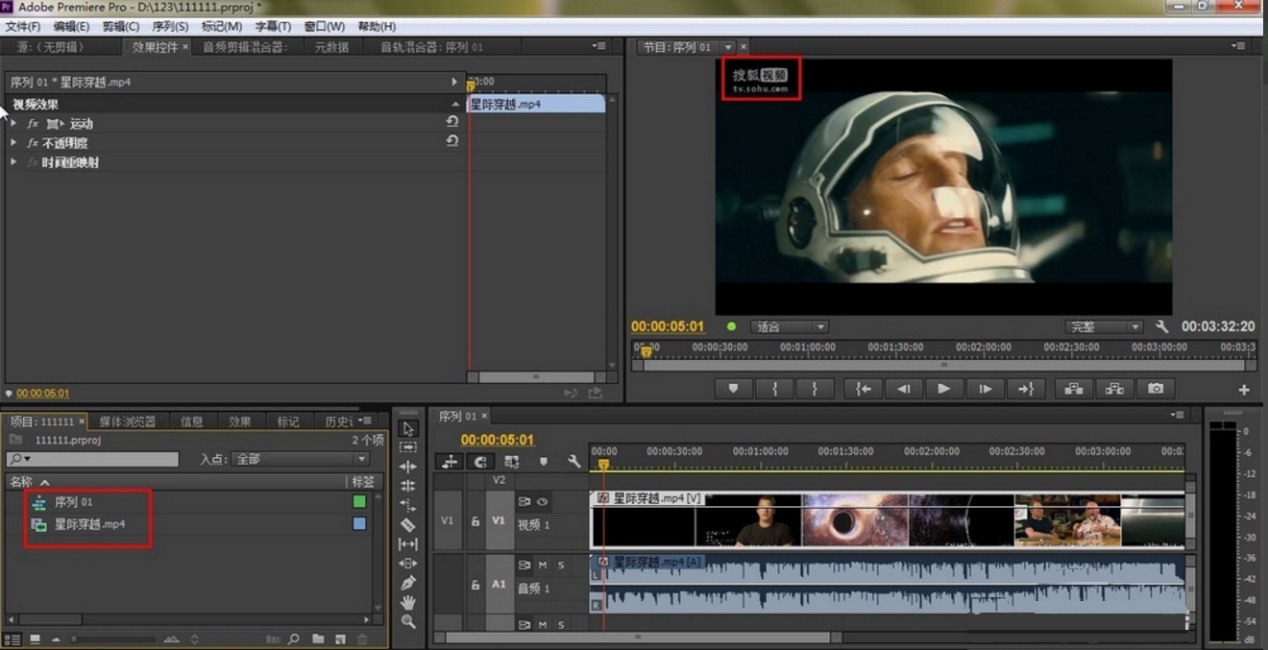Open the 字幕 menu
Screen dimensions: 1268x650
tap(272, 26)
